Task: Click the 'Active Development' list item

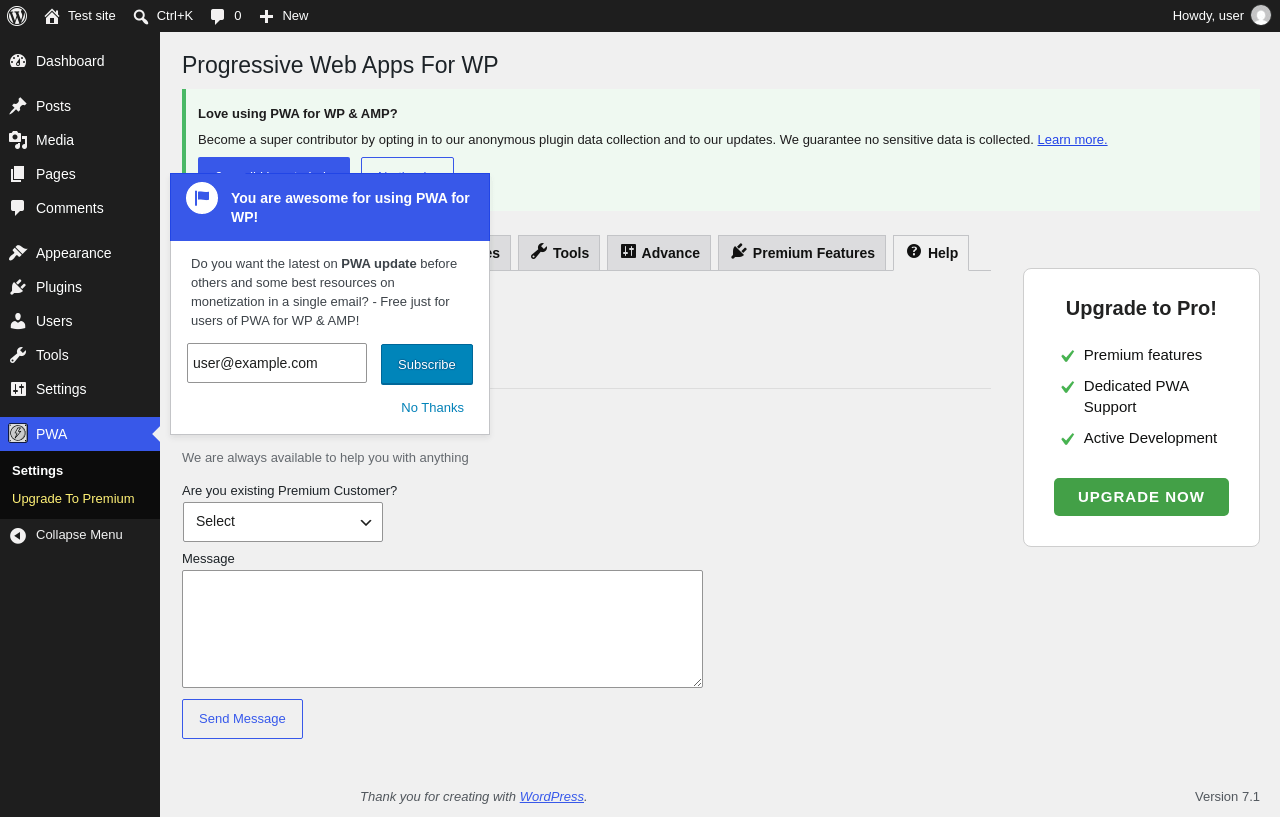Action: pyautogui.click(x=1141, y=438)
